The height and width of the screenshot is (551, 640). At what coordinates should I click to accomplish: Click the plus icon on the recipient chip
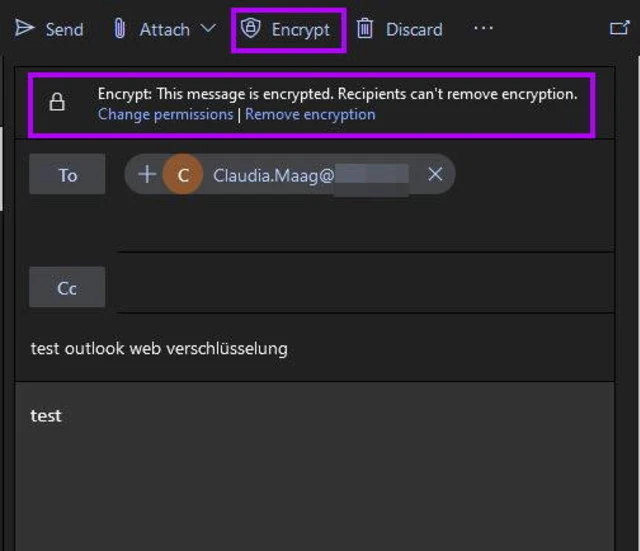coord(147,175)
